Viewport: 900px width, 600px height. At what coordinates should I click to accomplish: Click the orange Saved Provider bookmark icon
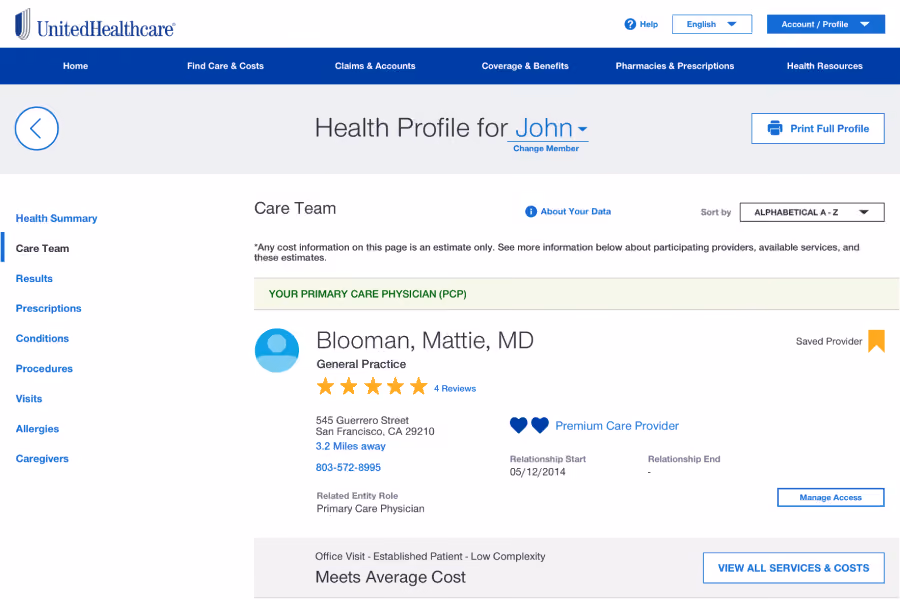(876, 341)
